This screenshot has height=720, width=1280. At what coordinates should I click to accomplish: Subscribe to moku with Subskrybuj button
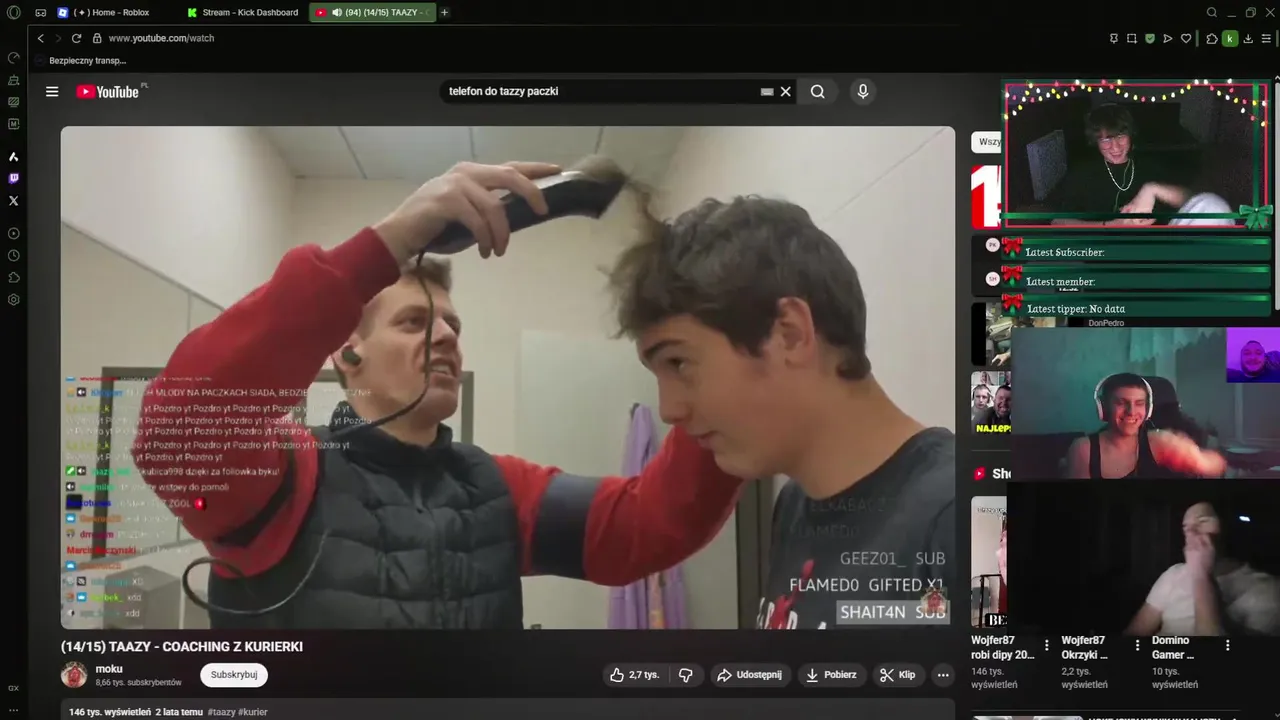click(234, 675)
